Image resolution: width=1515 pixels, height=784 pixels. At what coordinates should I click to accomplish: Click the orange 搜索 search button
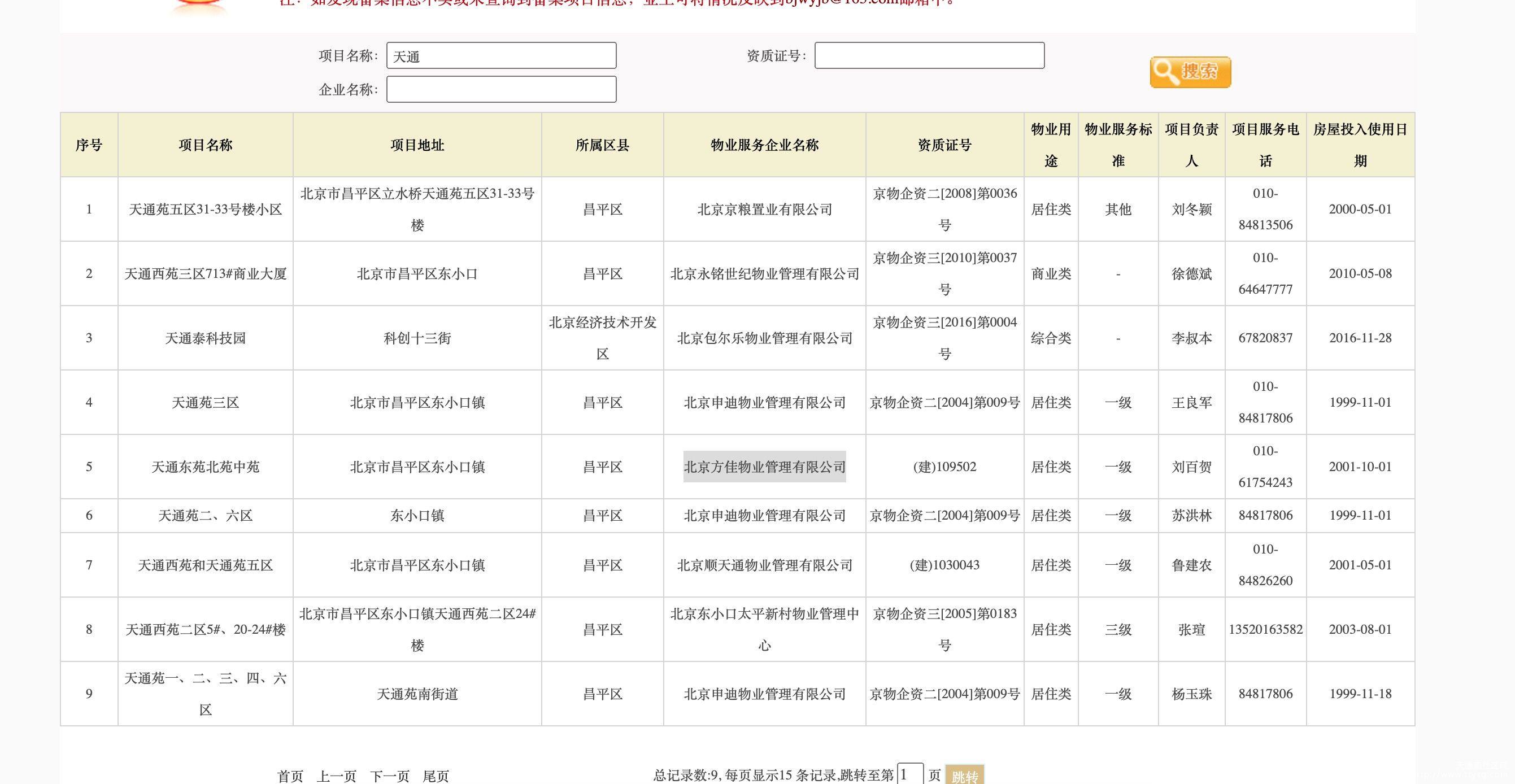tap(1190, 72)
